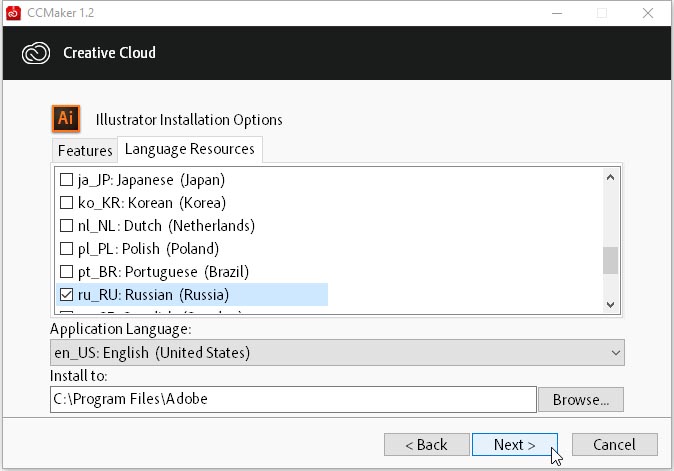Click the Illustrator Ai icon
The image size is (674, 471).
tap(66, 118)
